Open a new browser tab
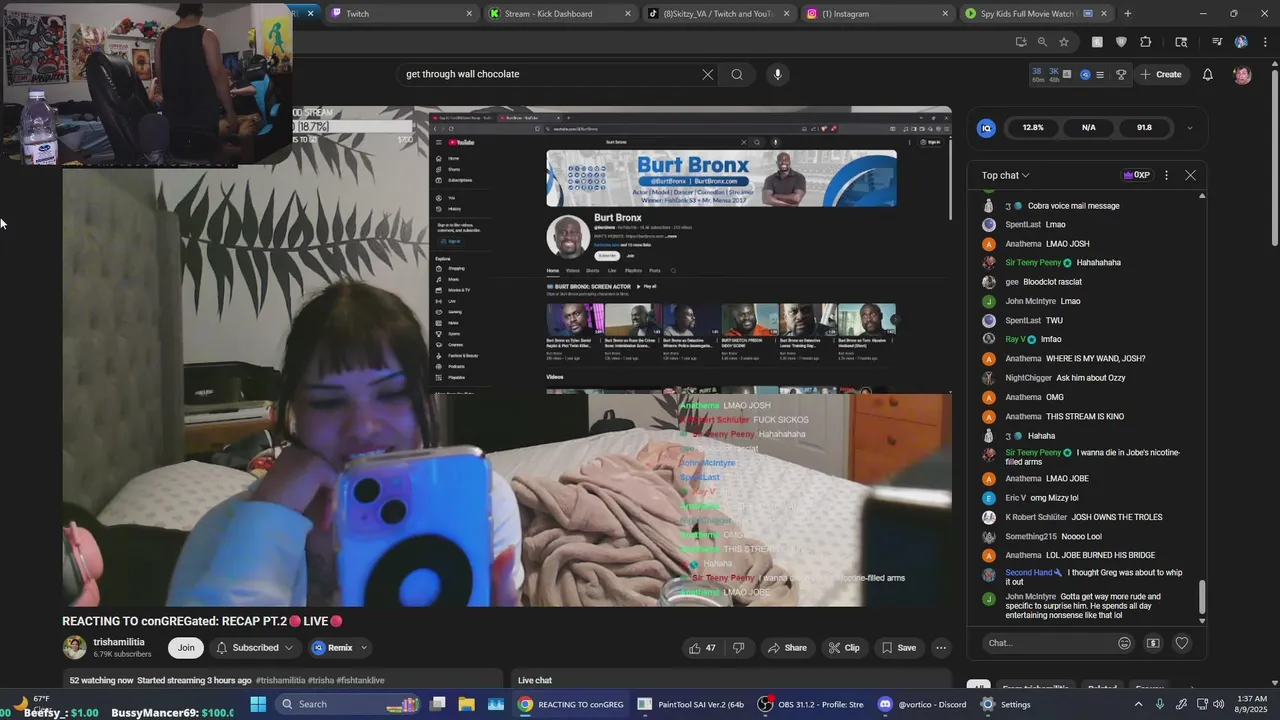This screenshot has height=720, width=1280. pyautogui.click(x=1127, y=14)
